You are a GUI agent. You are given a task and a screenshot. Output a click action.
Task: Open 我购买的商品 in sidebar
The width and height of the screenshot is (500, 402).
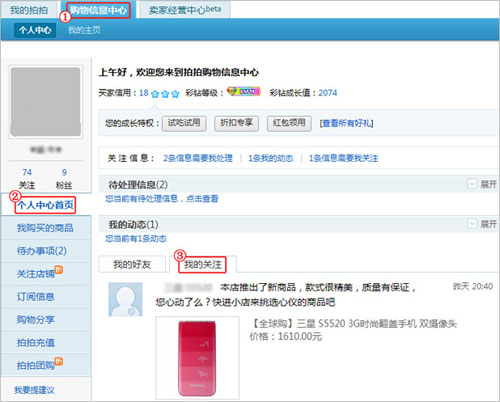point(46,228)
